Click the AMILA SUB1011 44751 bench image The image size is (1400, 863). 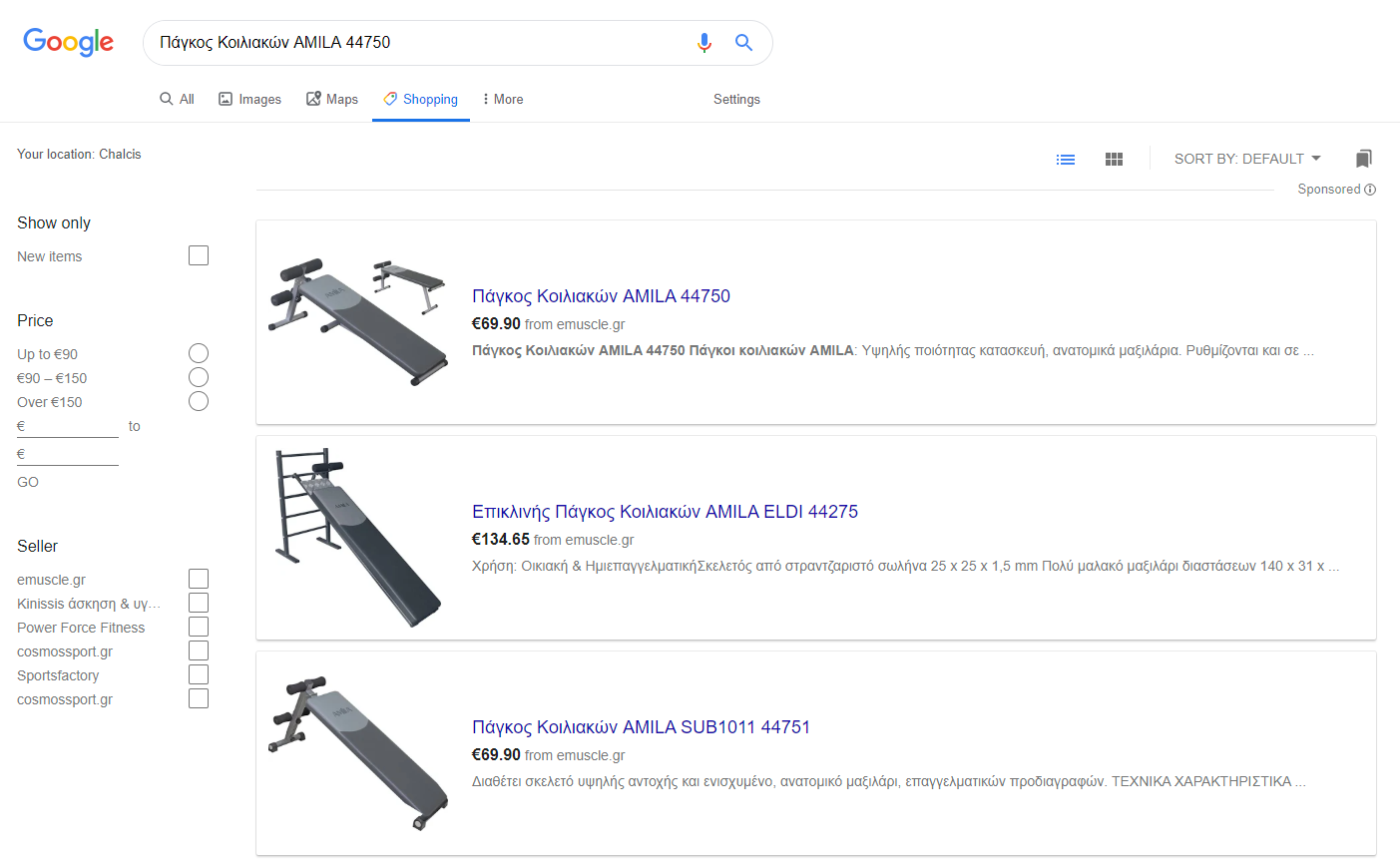coord(358,753)
